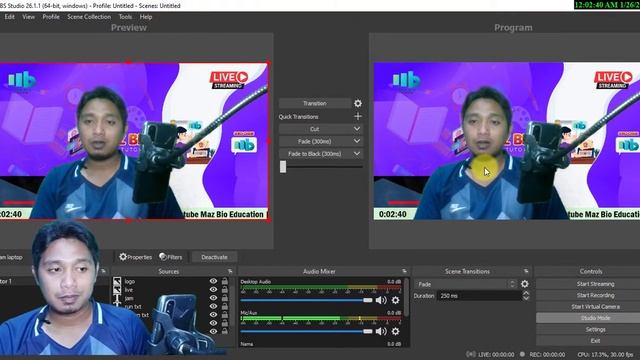Click the transition T-bar slider handle
640x360 pixels.
[x=283, y=167]
